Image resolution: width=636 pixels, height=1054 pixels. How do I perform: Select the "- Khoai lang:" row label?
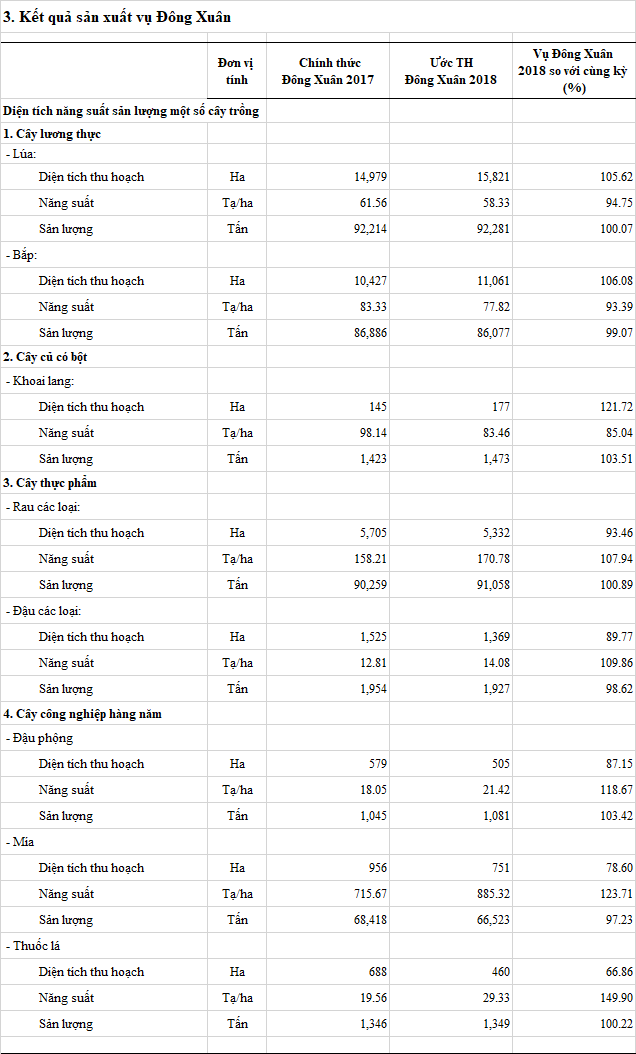click(40, 381)
